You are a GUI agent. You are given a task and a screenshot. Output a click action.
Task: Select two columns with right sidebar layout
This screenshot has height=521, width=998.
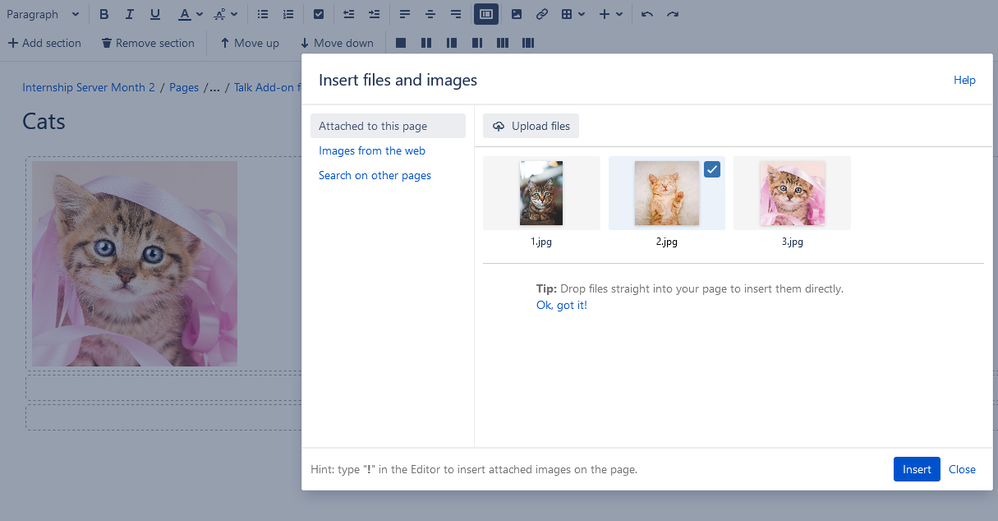[x=477, y=43]
